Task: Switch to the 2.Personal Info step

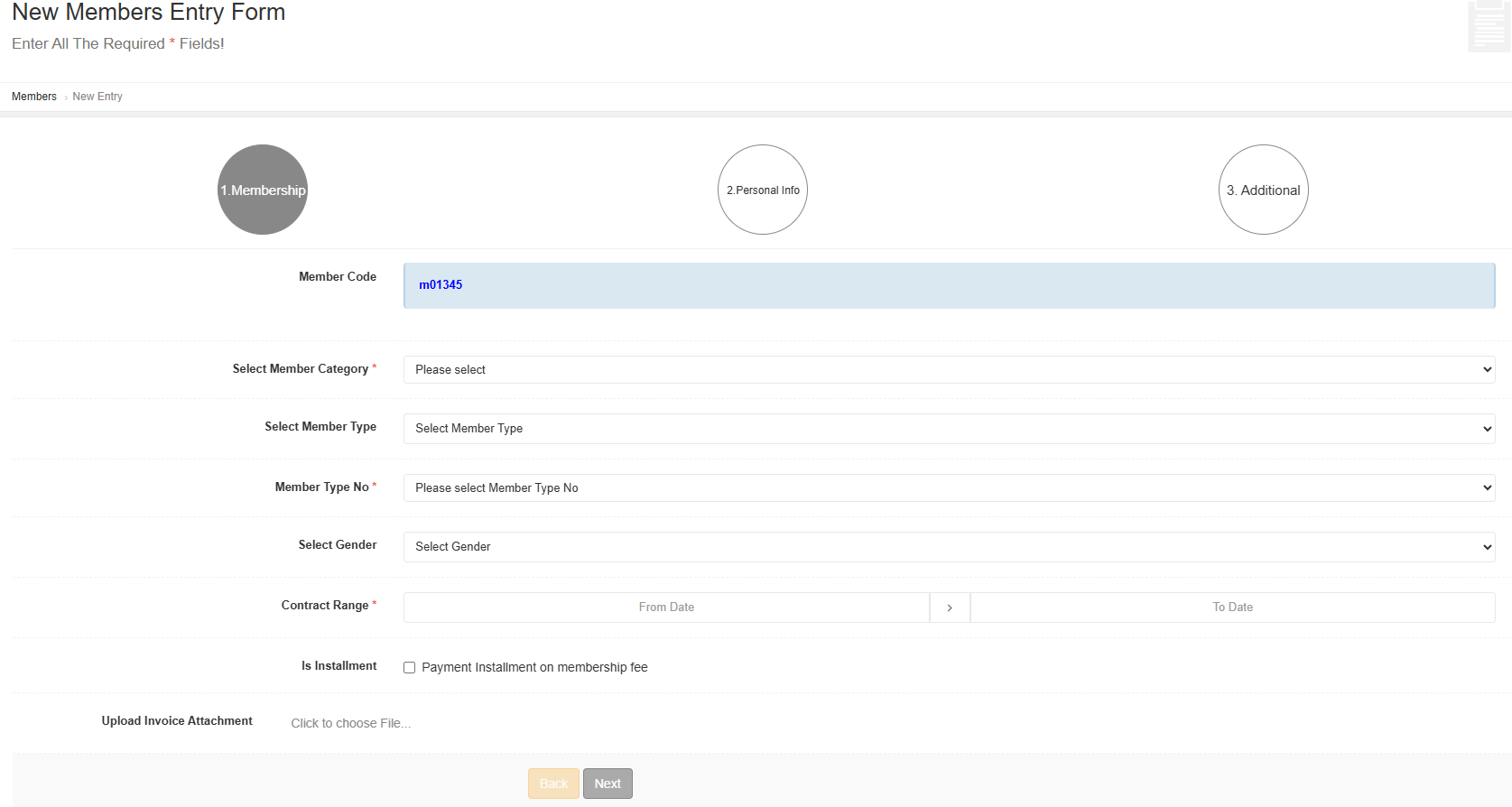Action: 763,190
